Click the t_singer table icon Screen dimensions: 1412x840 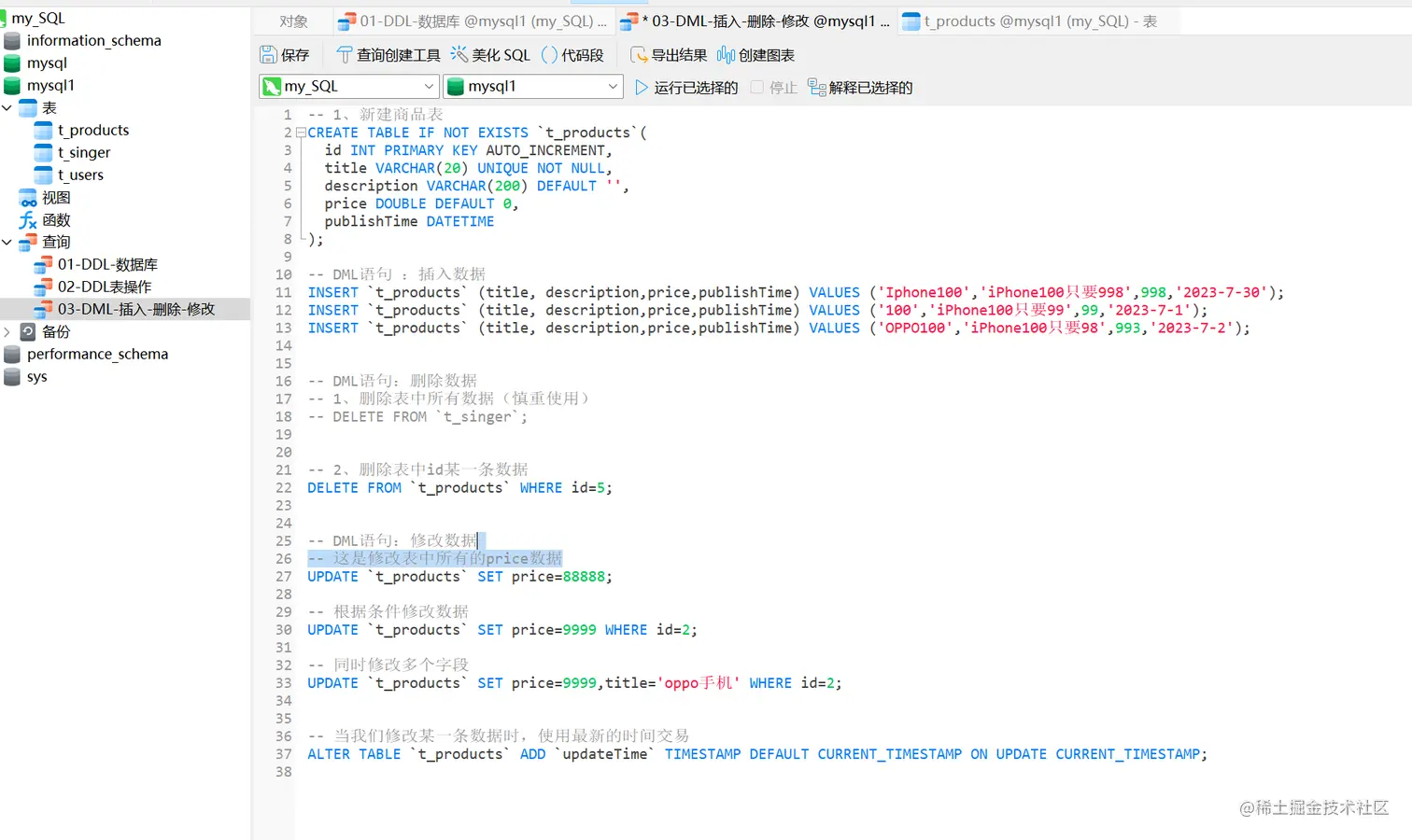[43, 152]
